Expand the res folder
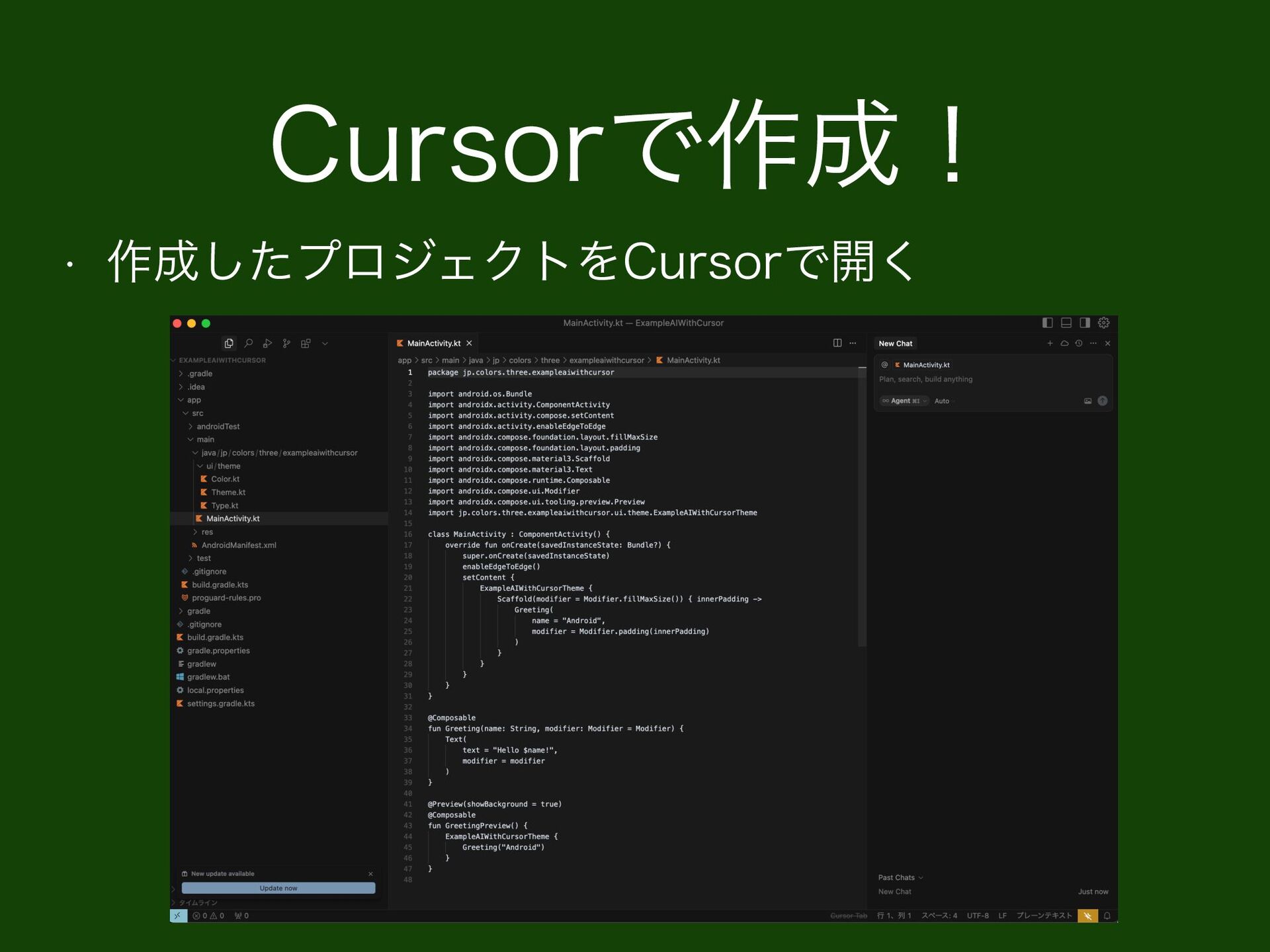 pos(278,532)
